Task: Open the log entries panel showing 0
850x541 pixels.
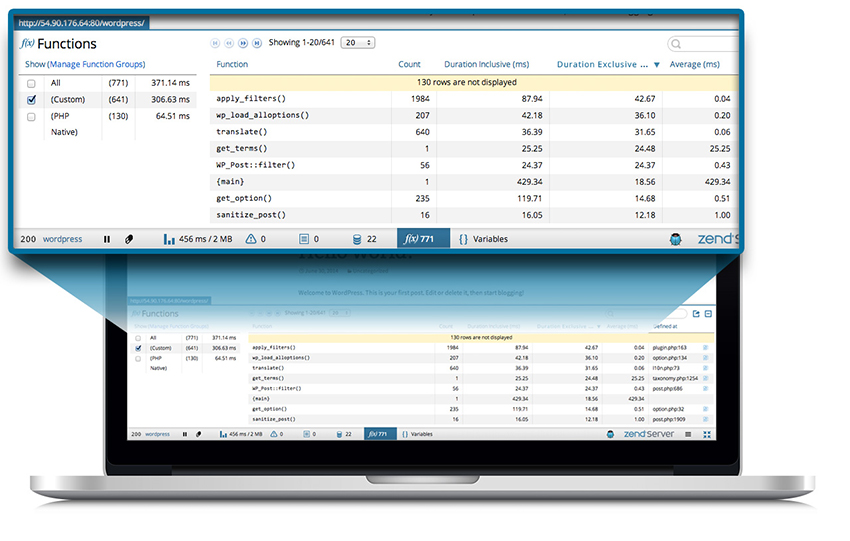Action: [x=309, y=240]
